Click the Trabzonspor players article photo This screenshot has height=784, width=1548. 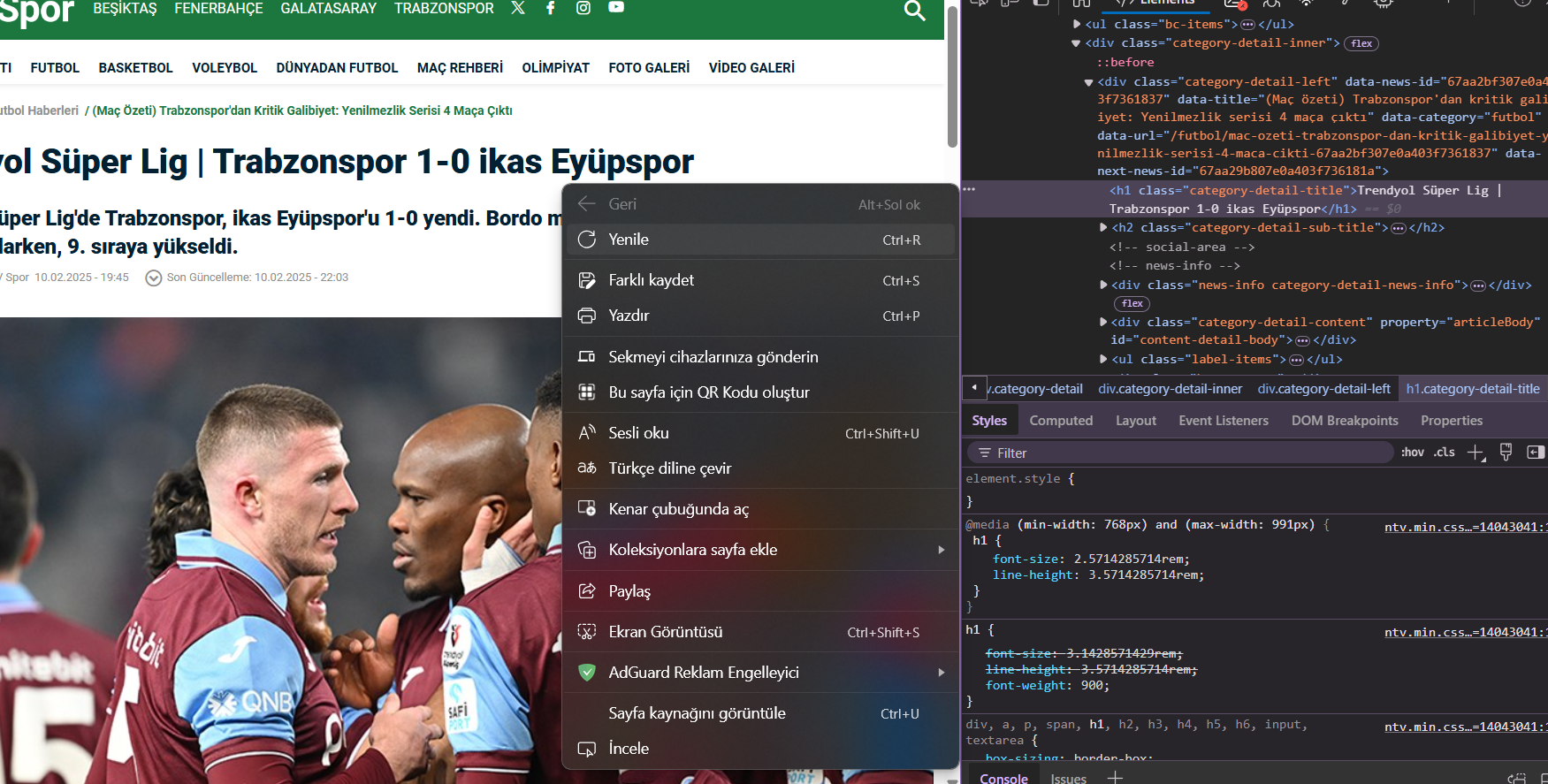point(281,550)
